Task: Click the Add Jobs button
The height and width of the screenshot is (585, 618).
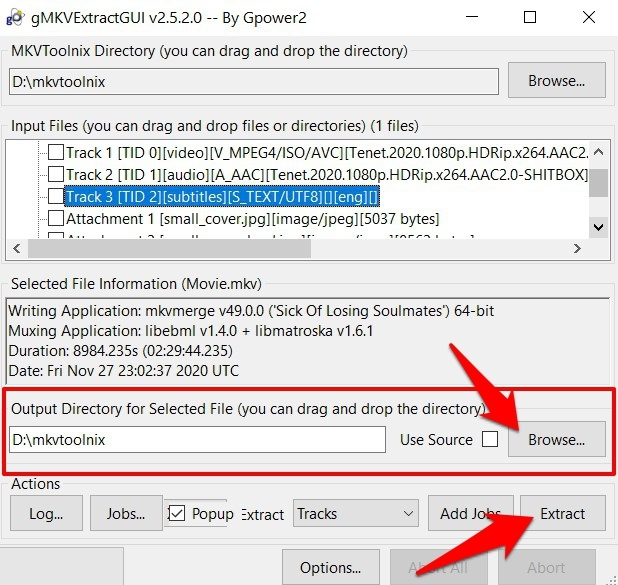Action: [x=471, y=513]
